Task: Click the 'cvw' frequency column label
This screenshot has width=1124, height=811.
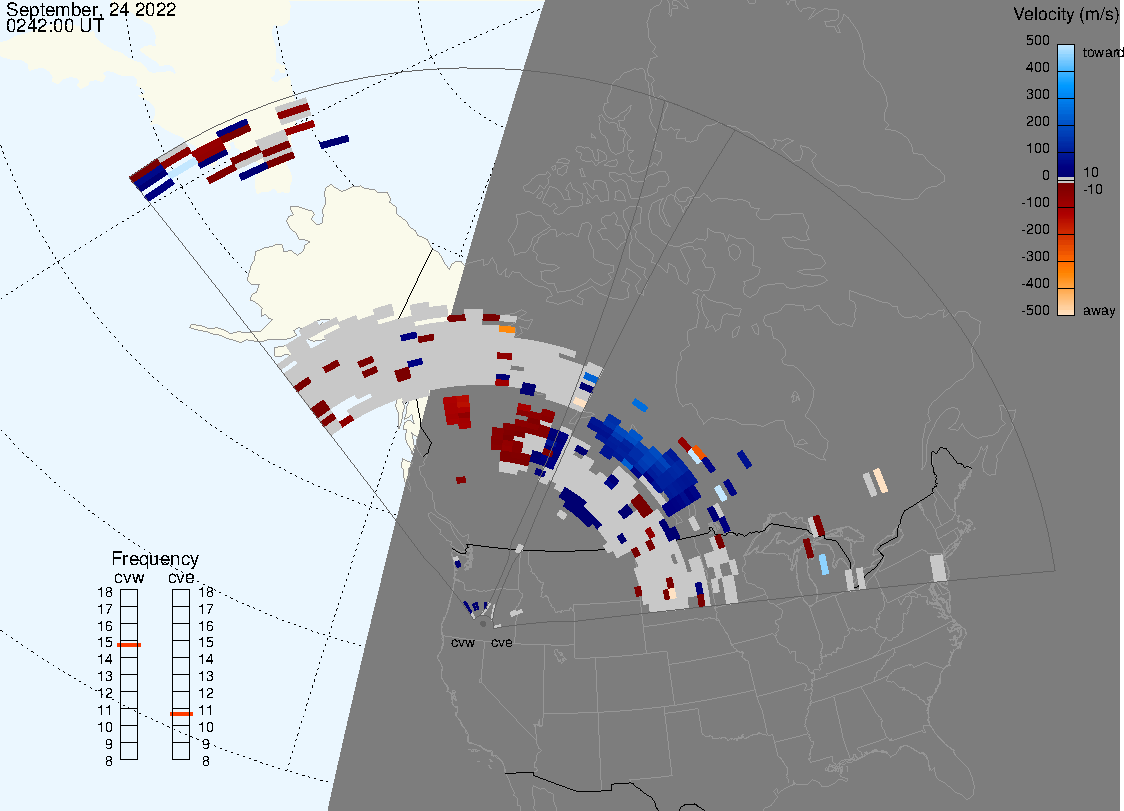Action: point(129,578)
